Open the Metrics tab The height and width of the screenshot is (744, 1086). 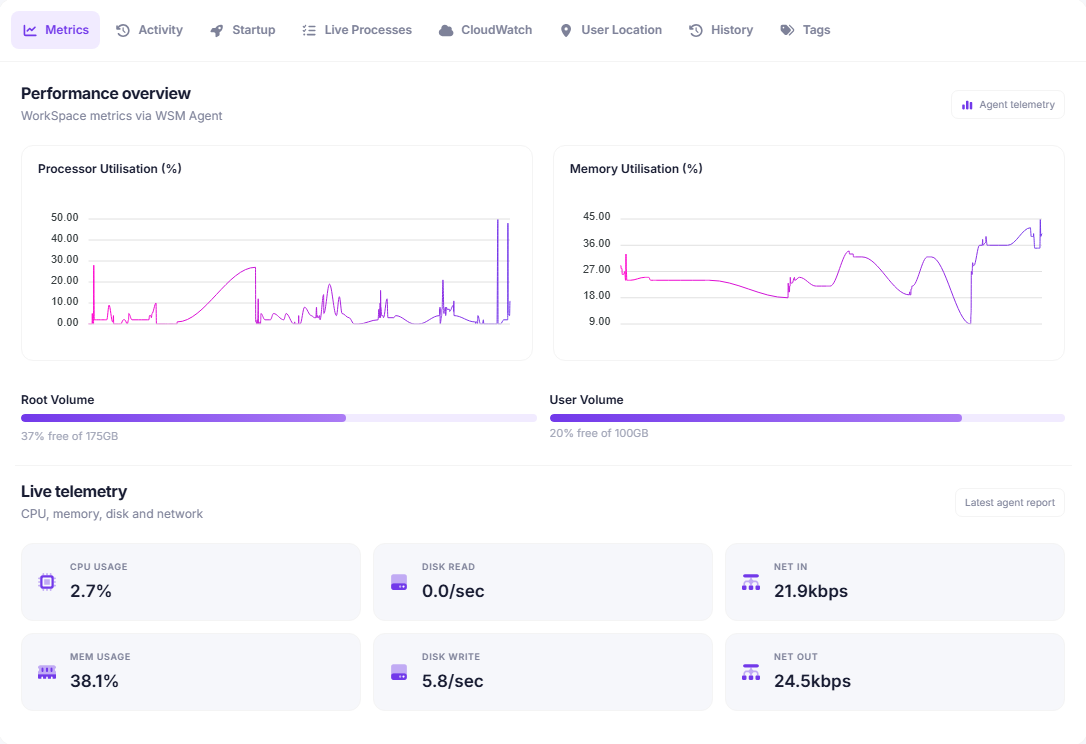tap(55, 30)
